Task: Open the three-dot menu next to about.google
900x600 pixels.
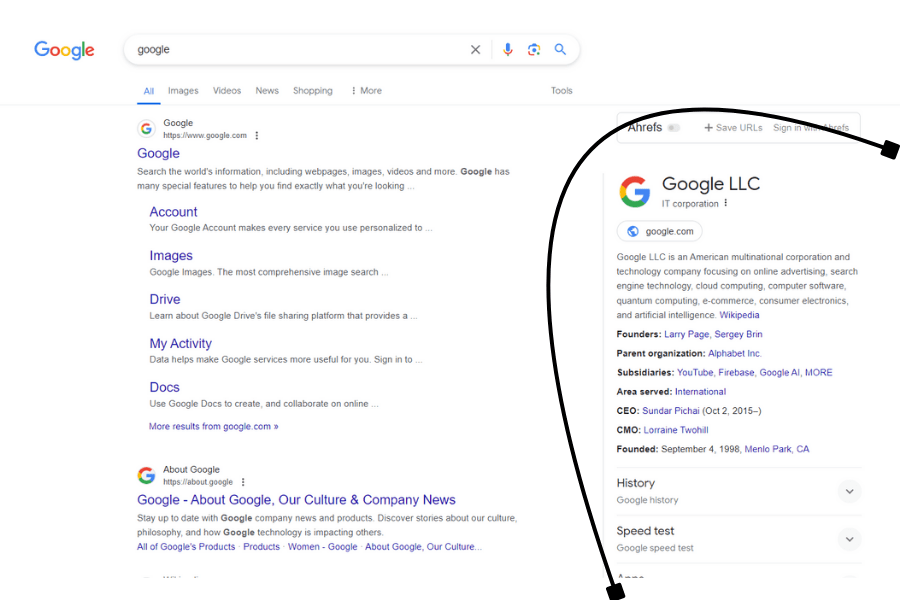Action: (x=243, y=482)
